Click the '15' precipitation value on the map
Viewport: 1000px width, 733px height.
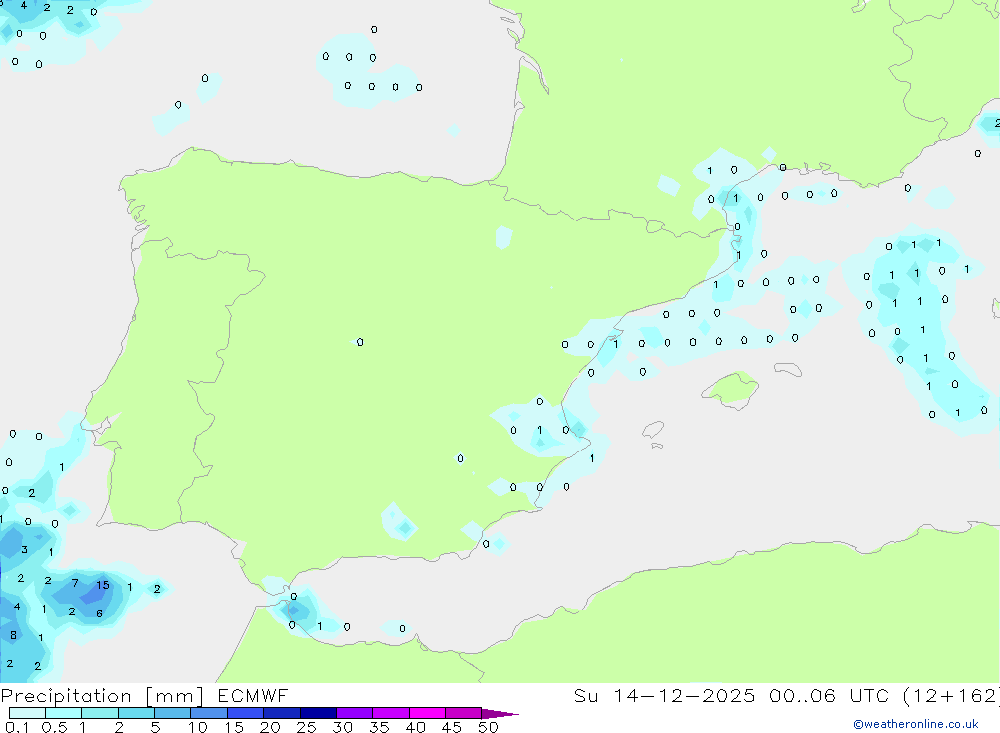(103, 585)
